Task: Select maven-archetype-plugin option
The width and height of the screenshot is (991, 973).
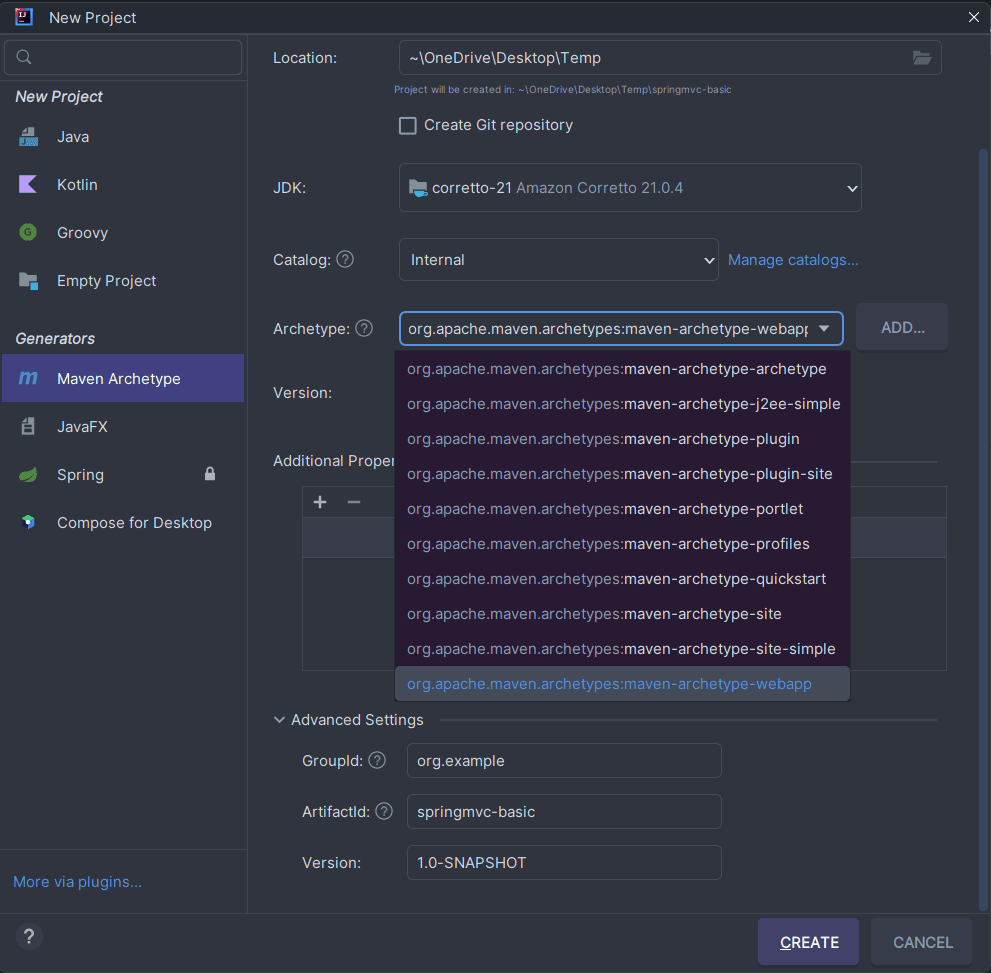Action: pos(622,439)
